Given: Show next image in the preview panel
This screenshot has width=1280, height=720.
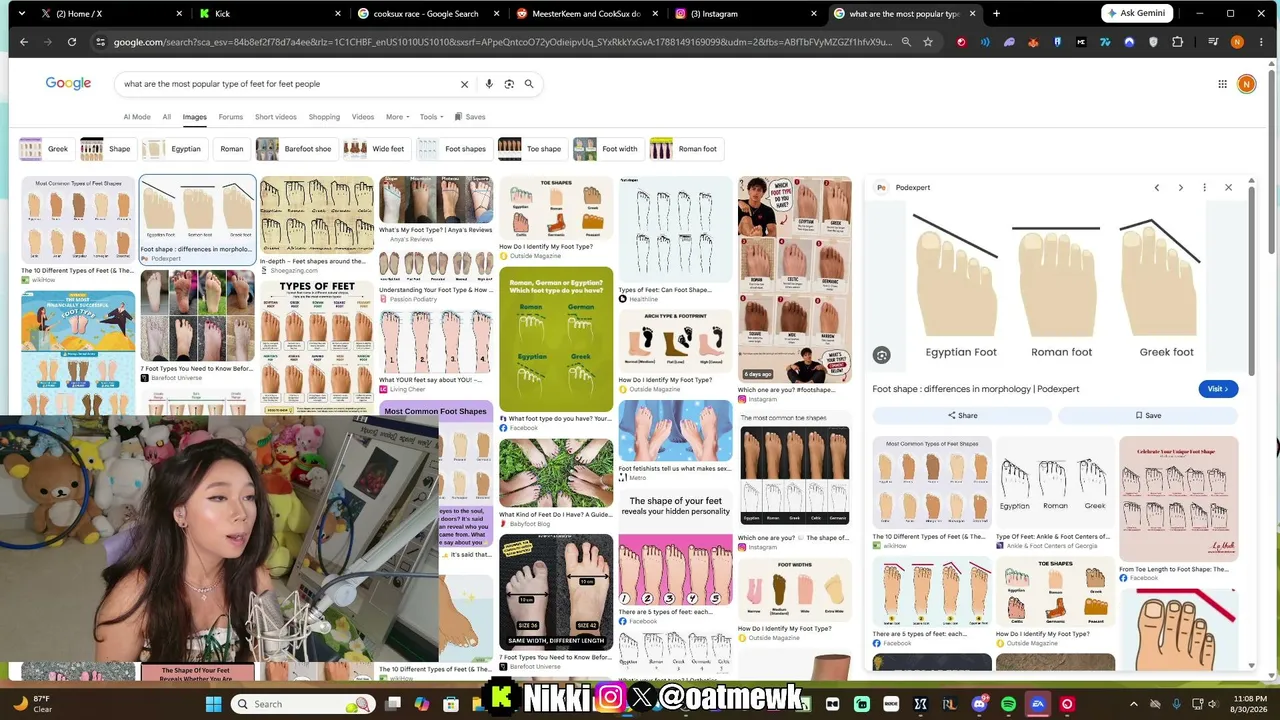Looking at the screenshot, I should point(1181,187).
